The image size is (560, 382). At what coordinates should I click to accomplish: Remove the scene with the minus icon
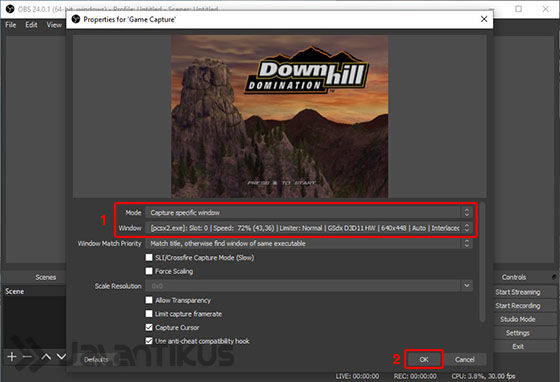[27, 356]
